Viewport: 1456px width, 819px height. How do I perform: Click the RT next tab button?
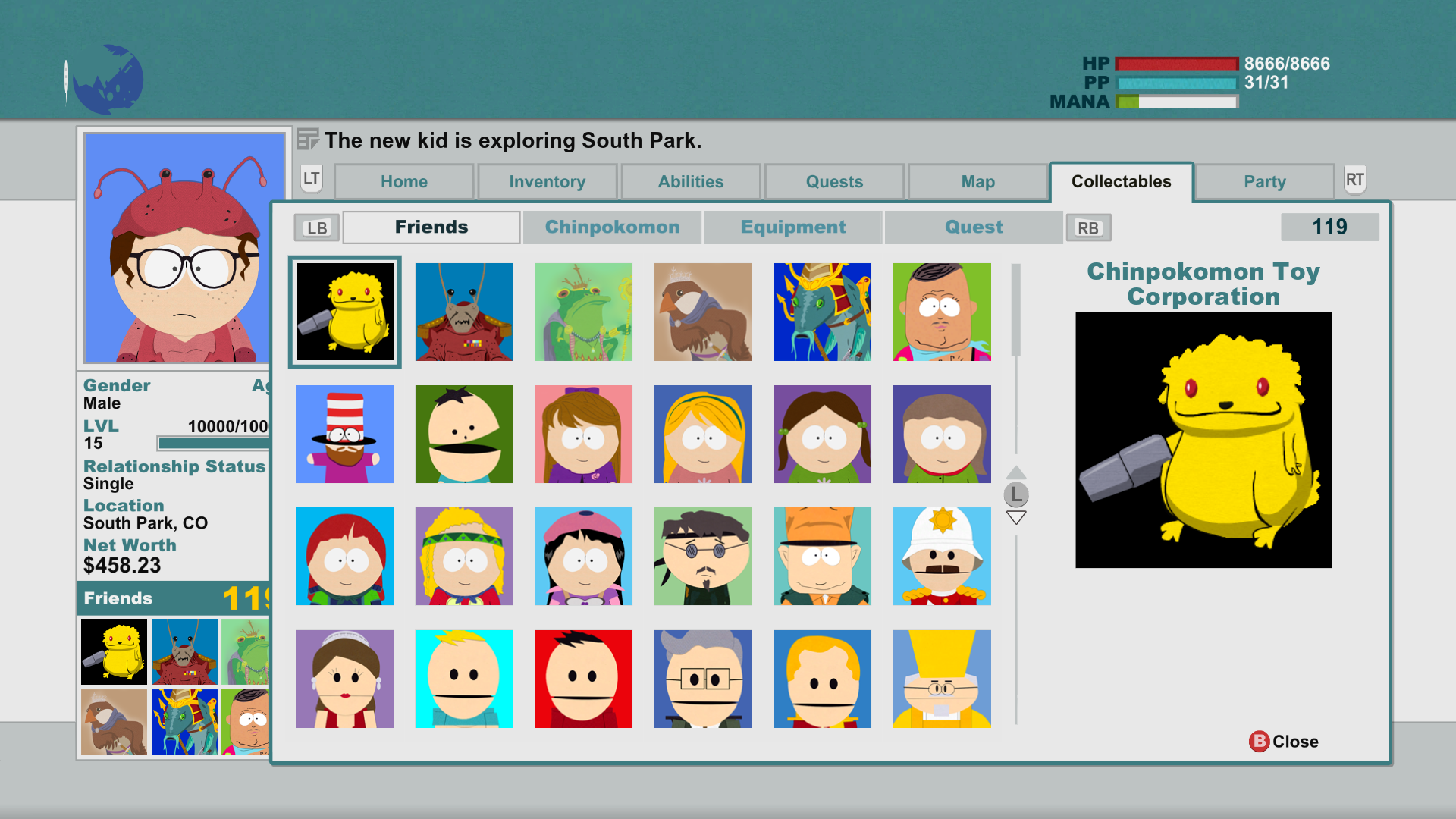pos(1354,180)
